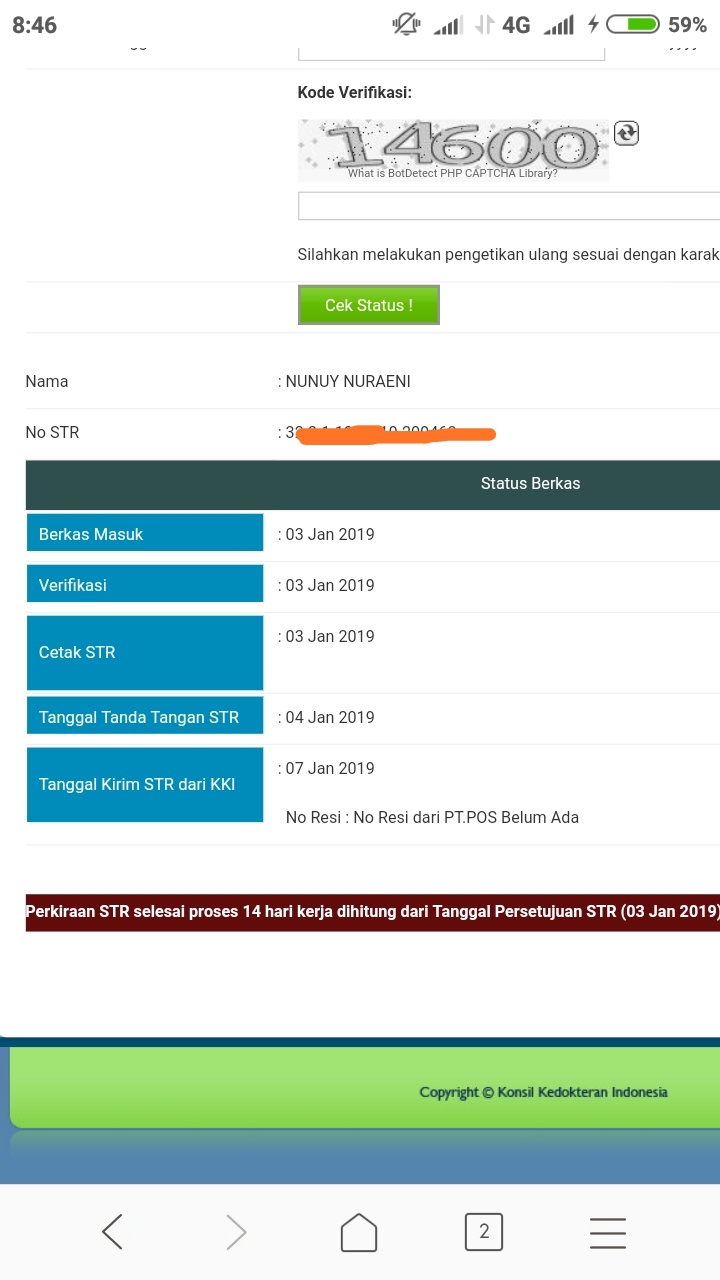Select the Tanggal Tanda Tangan STR row
This screenshot has height=1280, width=720.
pyautogui.click(x=145, y=716)
